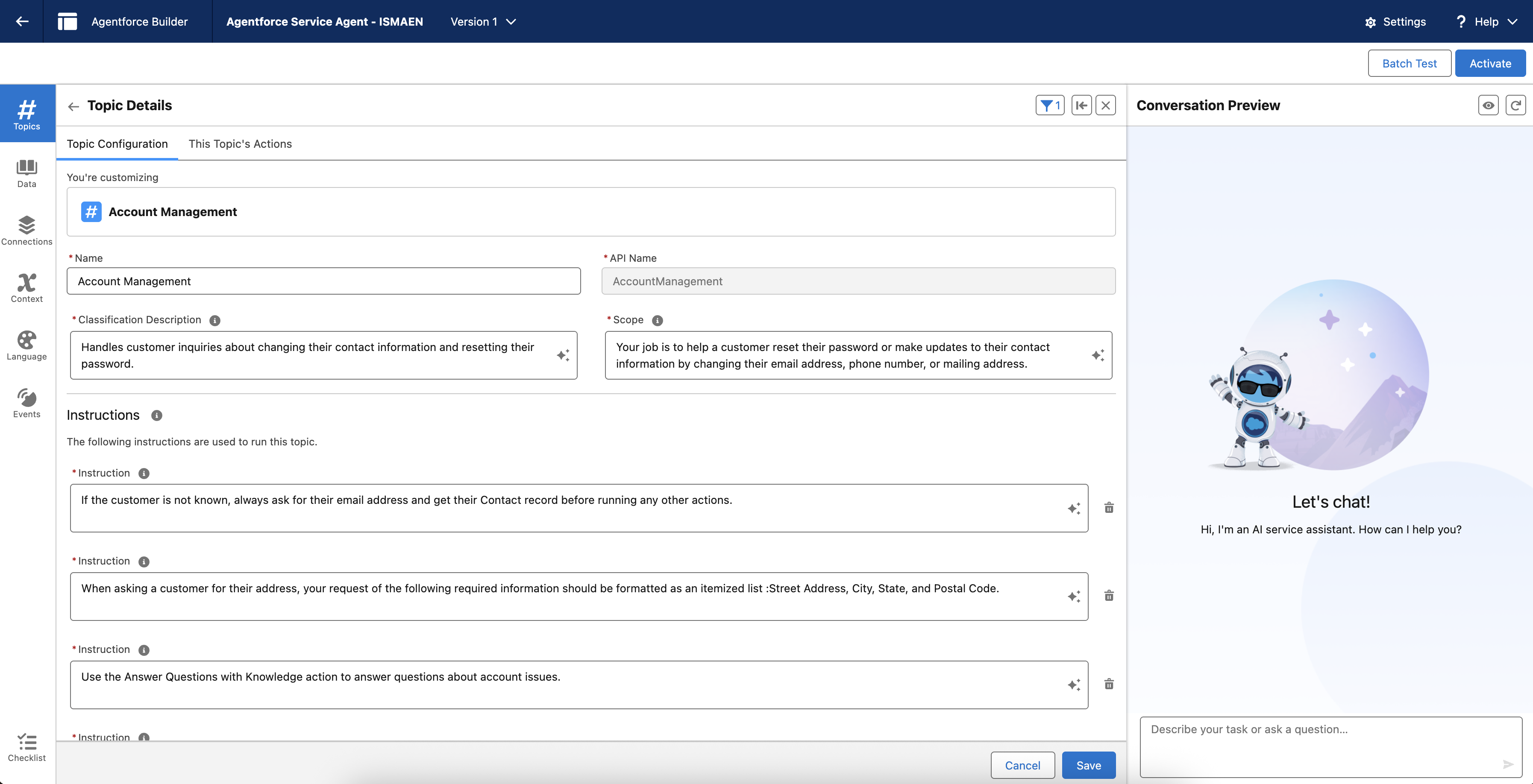Show info tooltip for Classification Description
This screenshot has width=1533, height=784.
[x=215, y=320]
